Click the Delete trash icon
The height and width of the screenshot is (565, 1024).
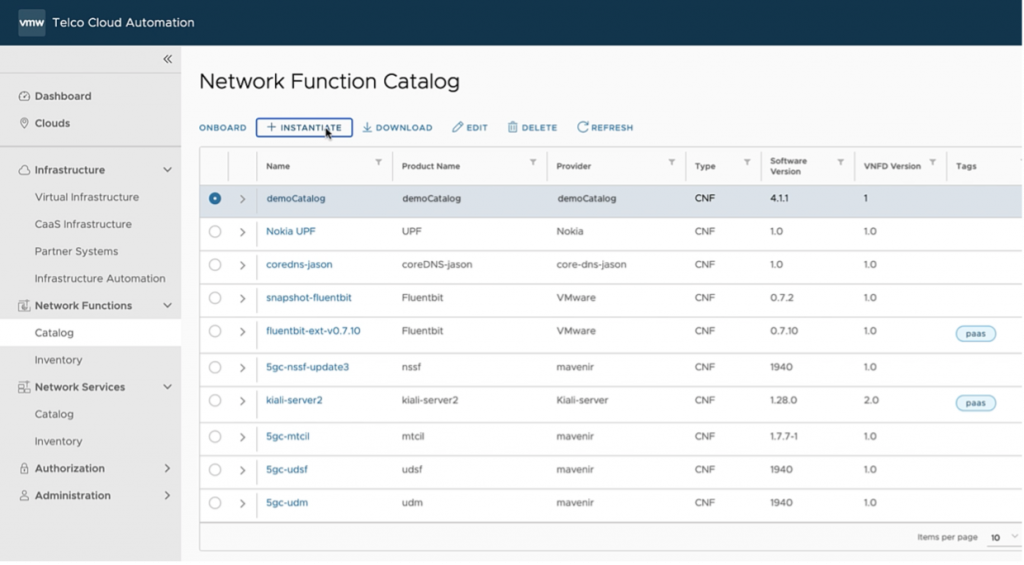(513, 128)
